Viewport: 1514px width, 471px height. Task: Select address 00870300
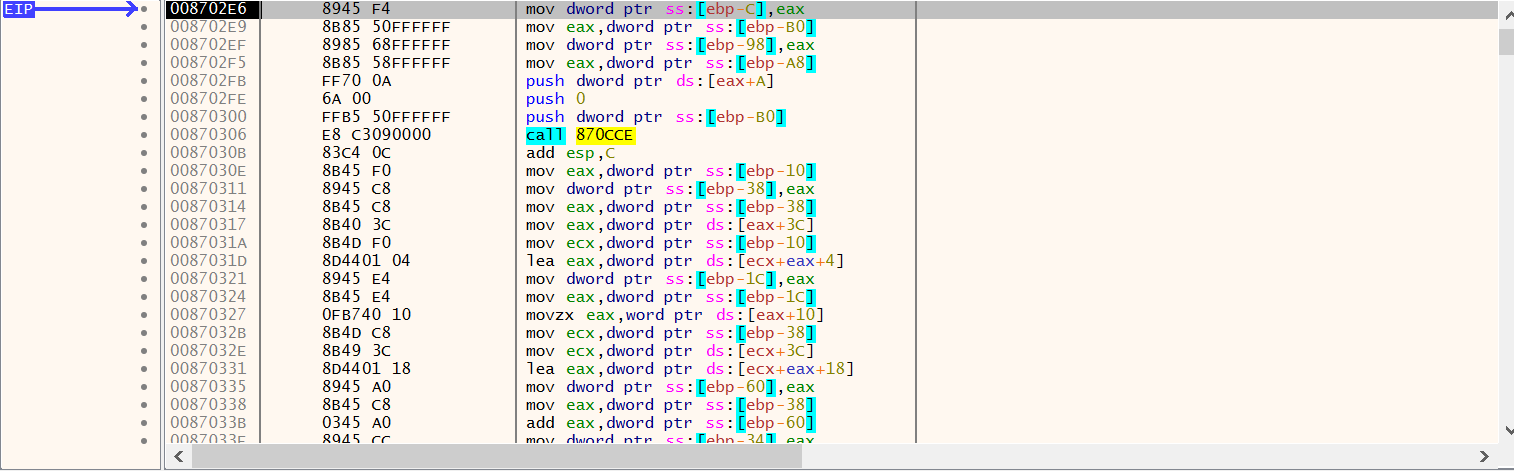207,117
